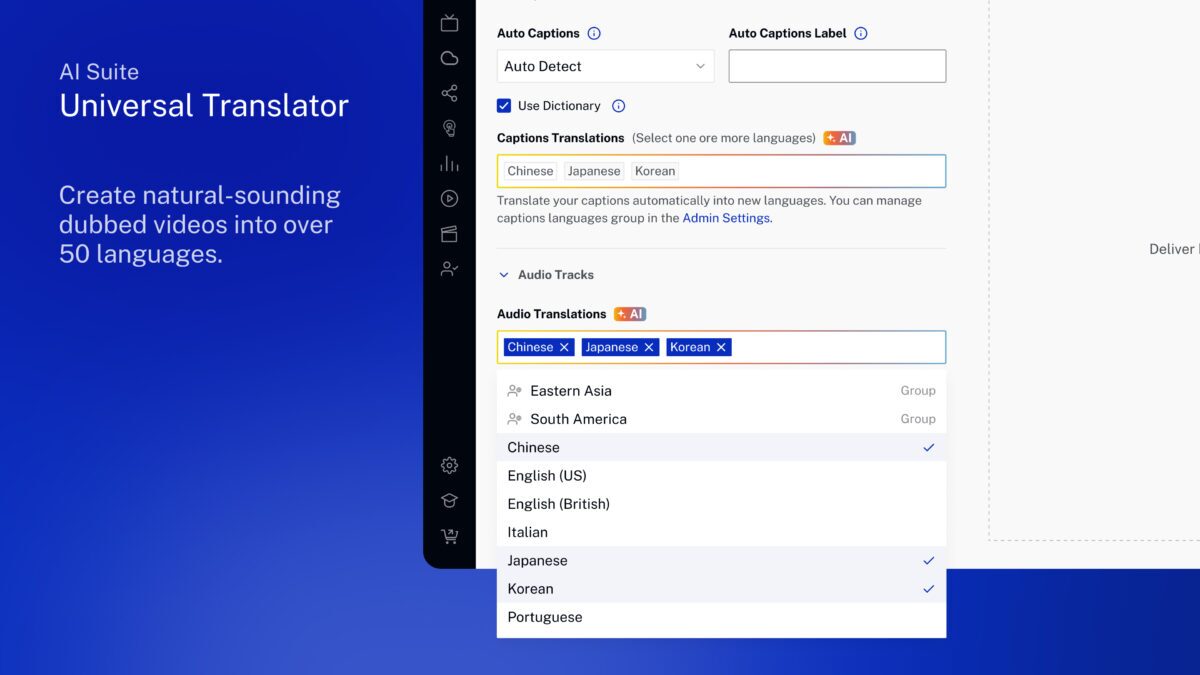Click the play circle icon in sidebar

(x=449, y=198)
